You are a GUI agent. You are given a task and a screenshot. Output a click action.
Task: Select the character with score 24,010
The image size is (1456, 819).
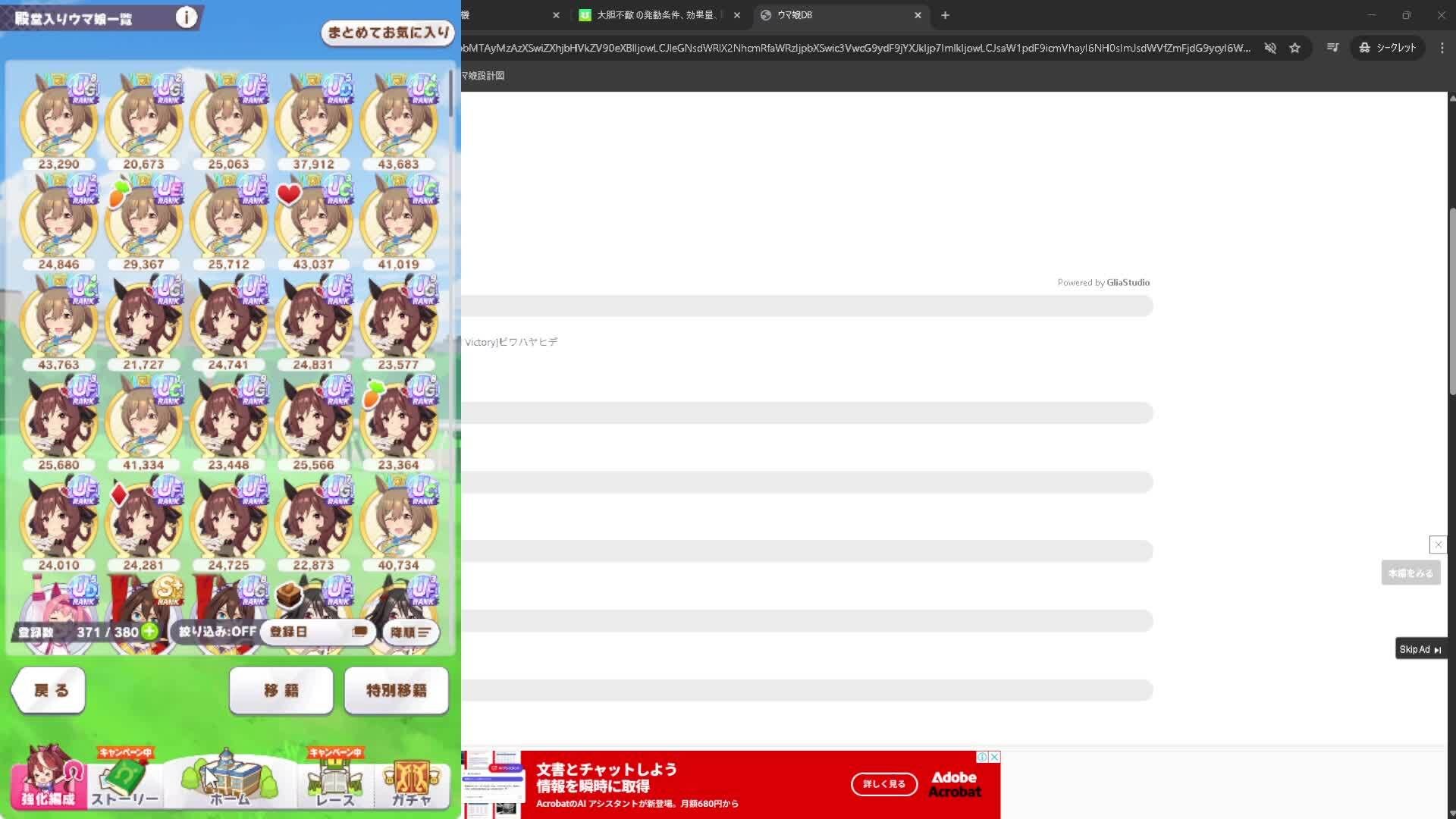(58, 522)
